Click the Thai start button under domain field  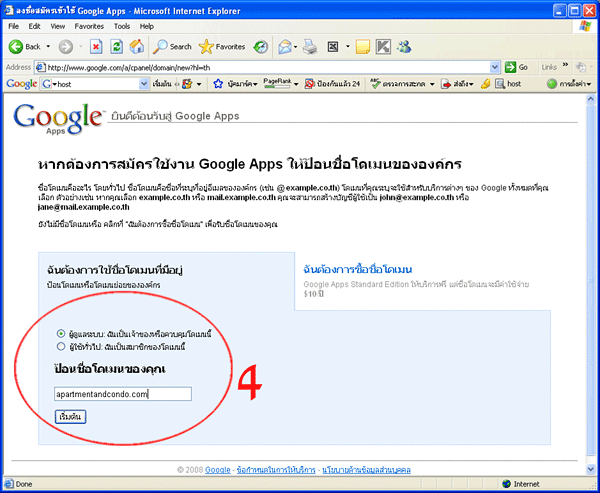pyautogui.click(x=70, y=417)
